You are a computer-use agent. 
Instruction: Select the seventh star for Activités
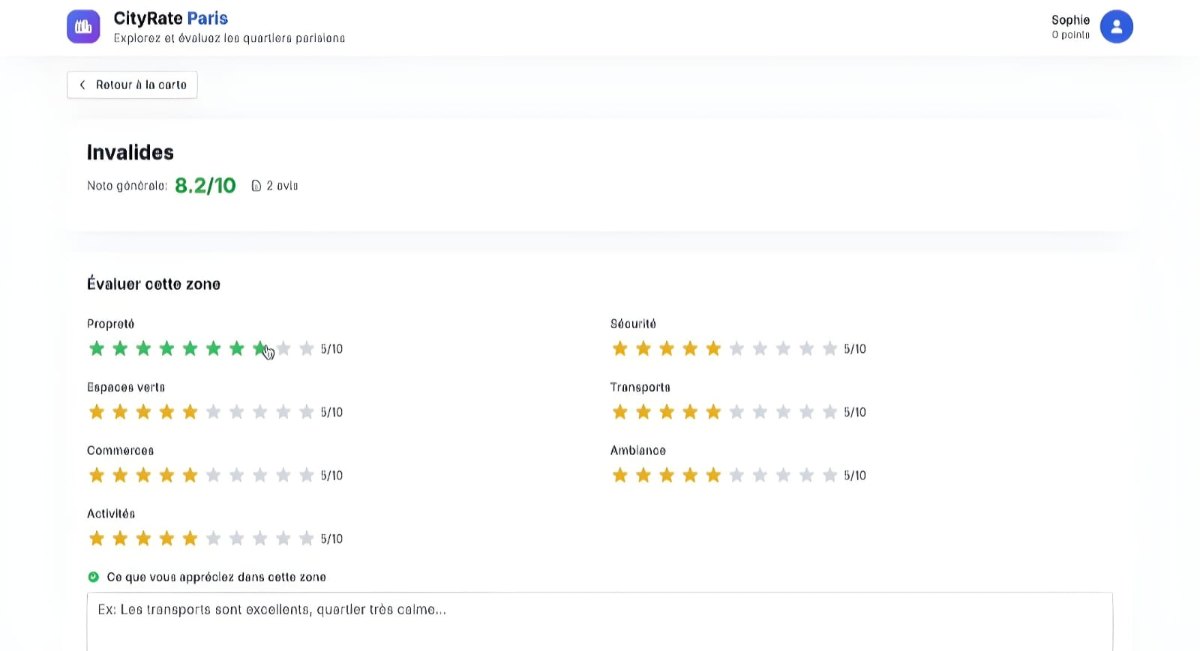236,538
